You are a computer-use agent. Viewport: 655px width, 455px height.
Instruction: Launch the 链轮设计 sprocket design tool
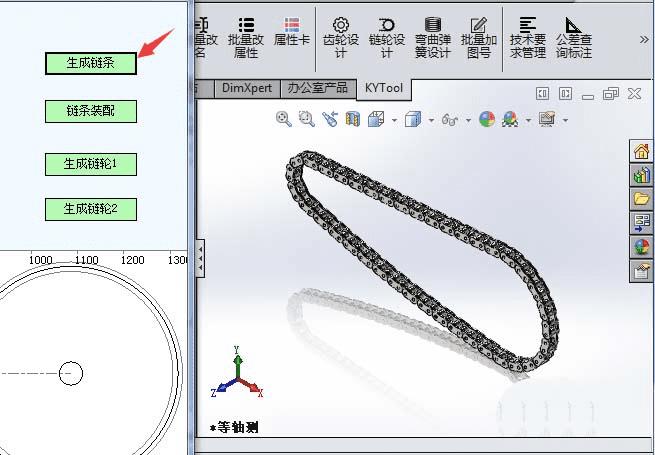[x=387, y=38]
